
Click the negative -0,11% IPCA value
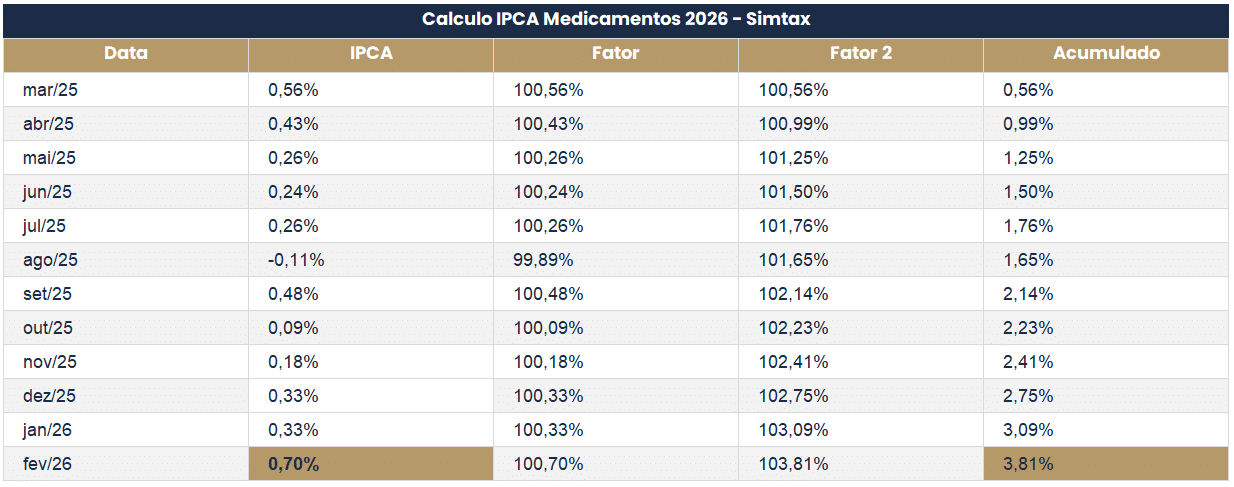point(296,260)
